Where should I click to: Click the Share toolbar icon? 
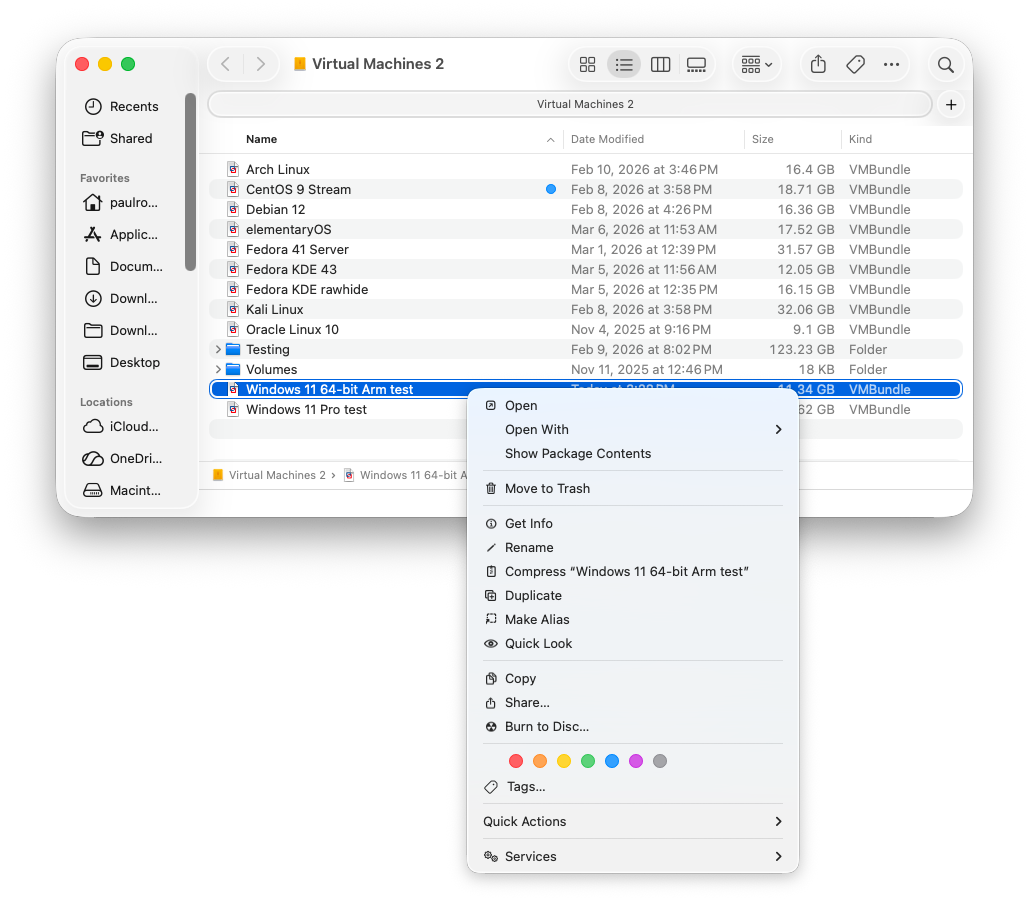818,64
